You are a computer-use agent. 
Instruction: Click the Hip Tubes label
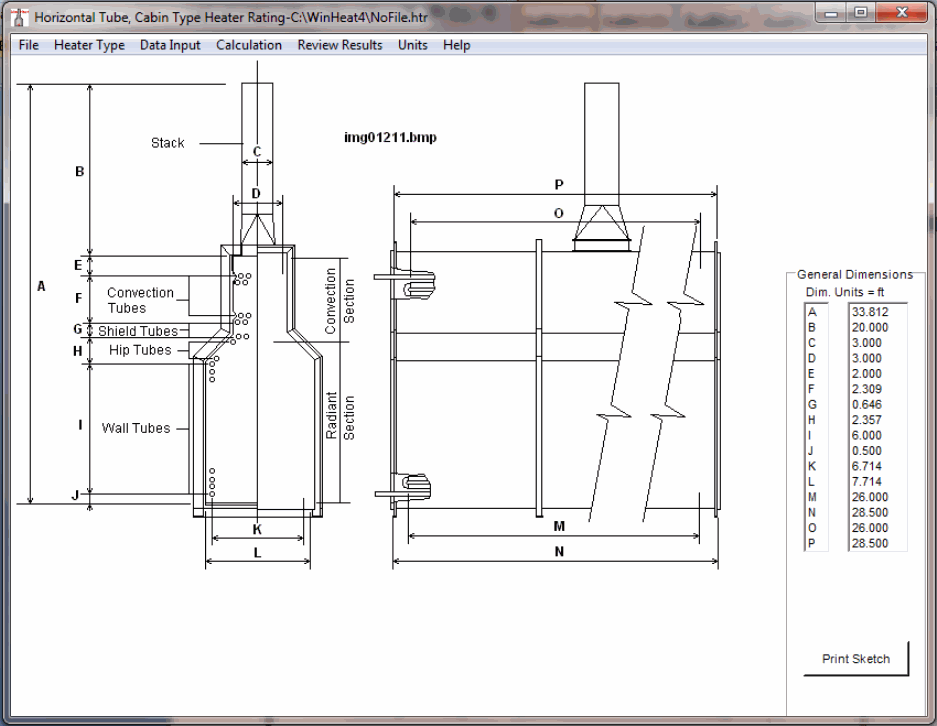[x=140, y=350]
